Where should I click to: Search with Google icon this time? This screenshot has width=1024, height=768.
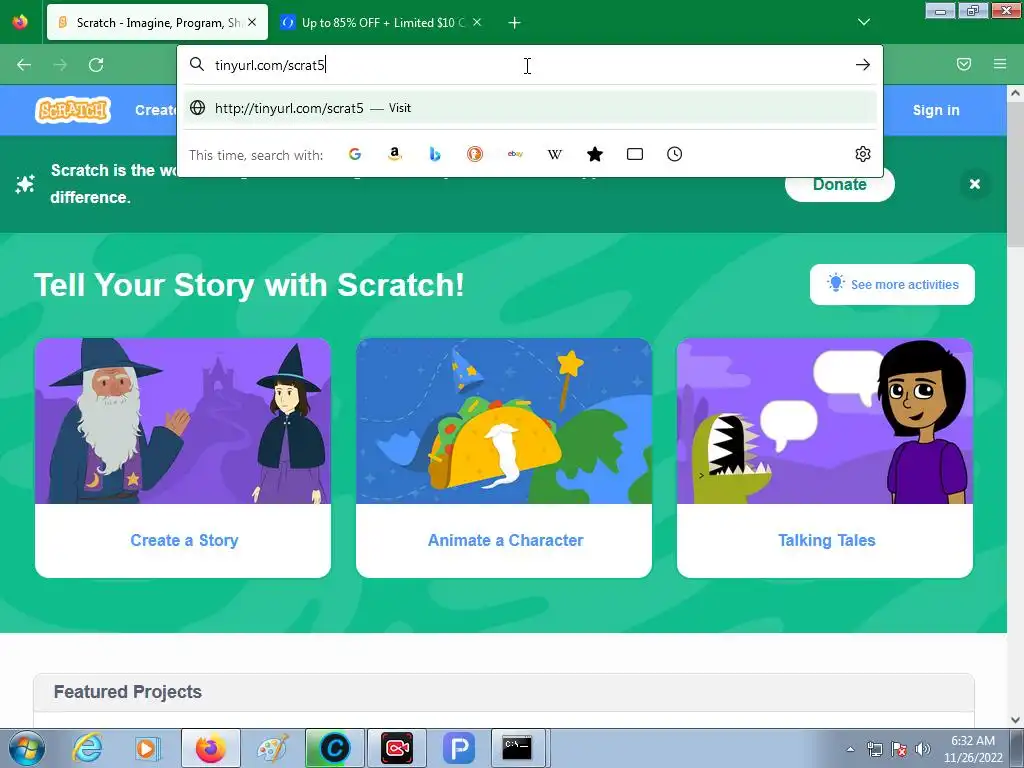point(355,154)
